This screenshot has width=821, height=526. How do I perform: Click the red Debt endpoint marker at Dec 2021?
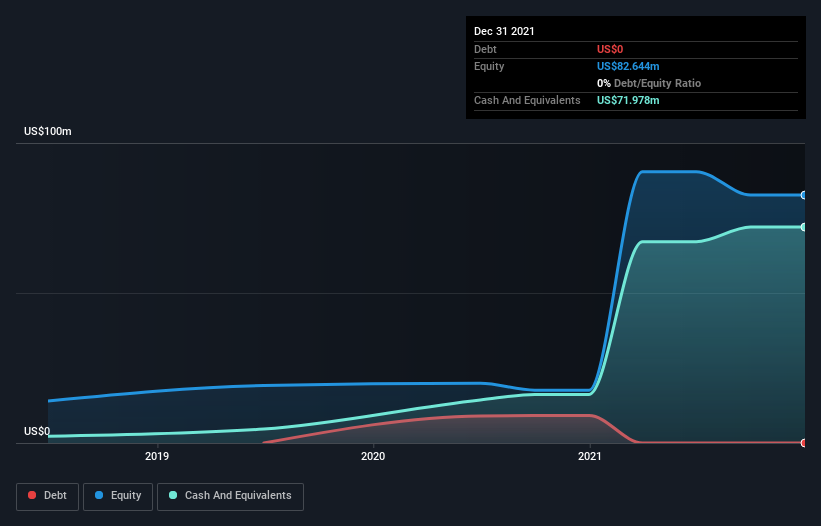(x=804, y=443)
